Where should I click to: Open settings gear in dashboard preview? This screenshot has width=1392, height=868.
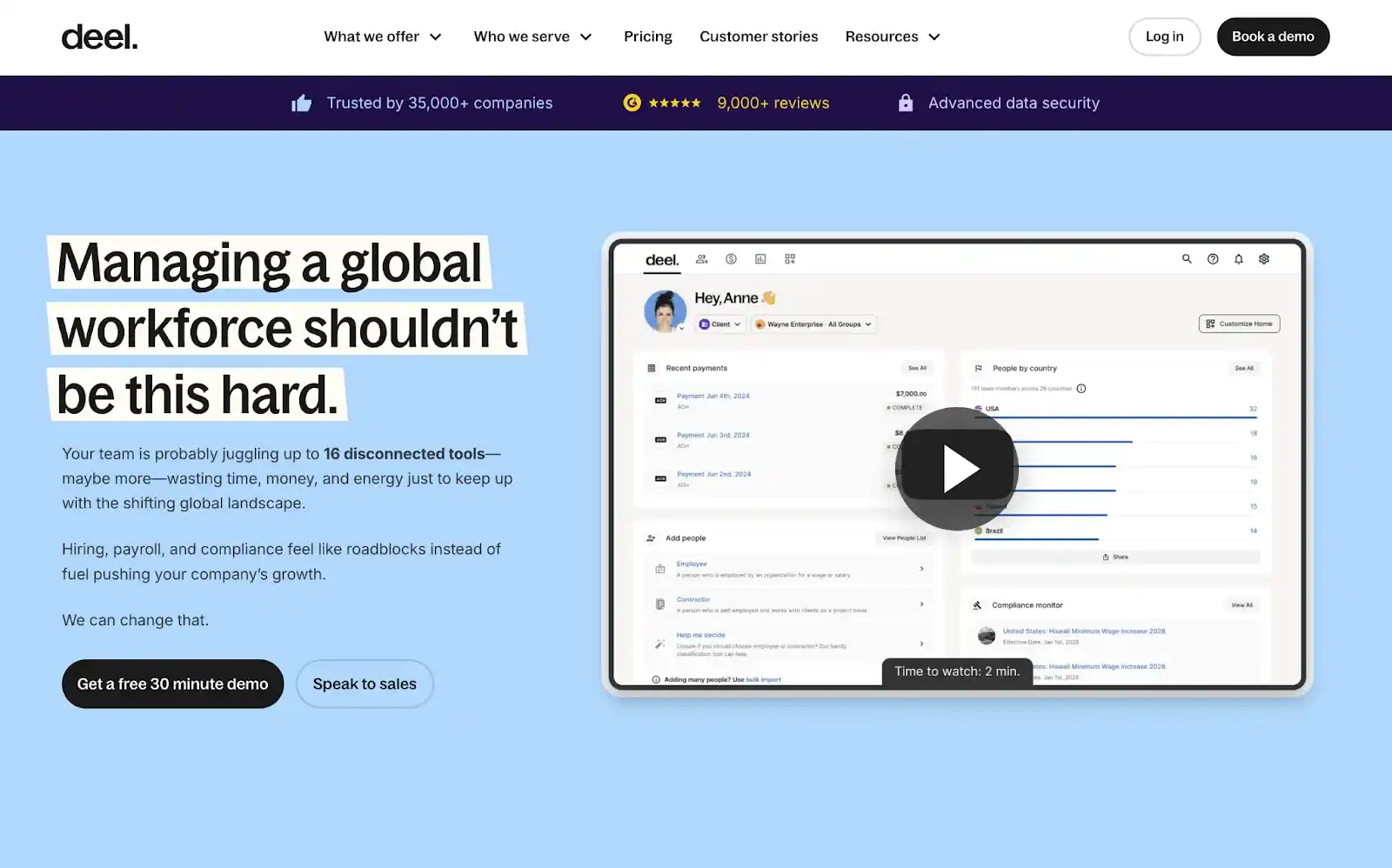1264,259
